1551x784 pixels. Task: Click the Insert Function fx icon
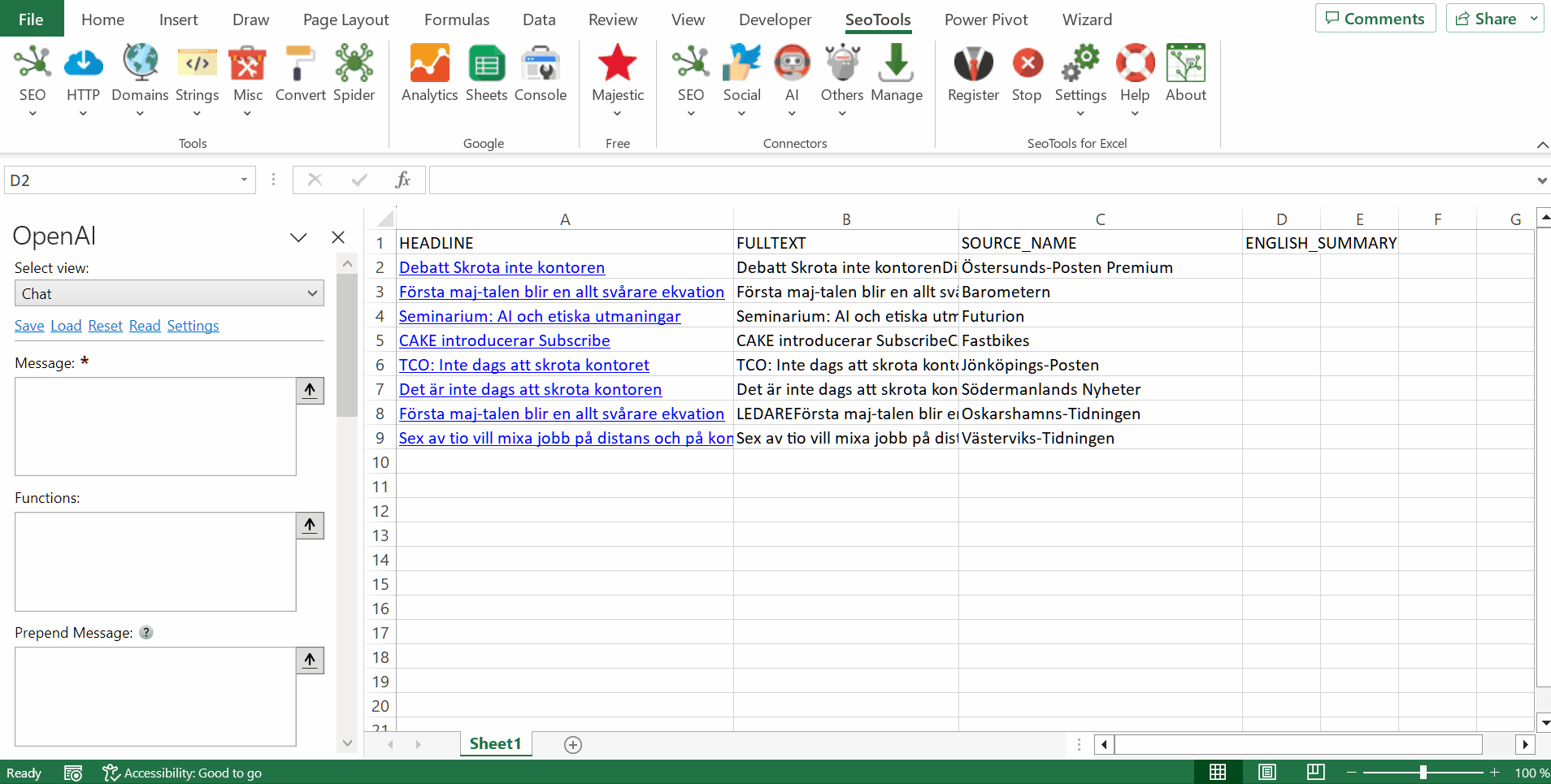pyautogui.click(x=402, y=180)
